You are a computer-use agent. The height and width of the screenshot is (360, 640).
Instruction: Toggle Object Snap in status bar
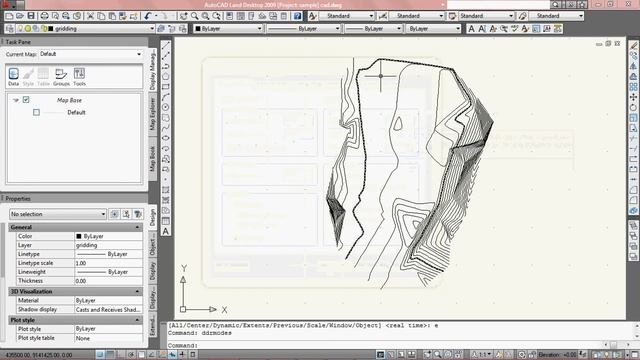tap(141, 355)
